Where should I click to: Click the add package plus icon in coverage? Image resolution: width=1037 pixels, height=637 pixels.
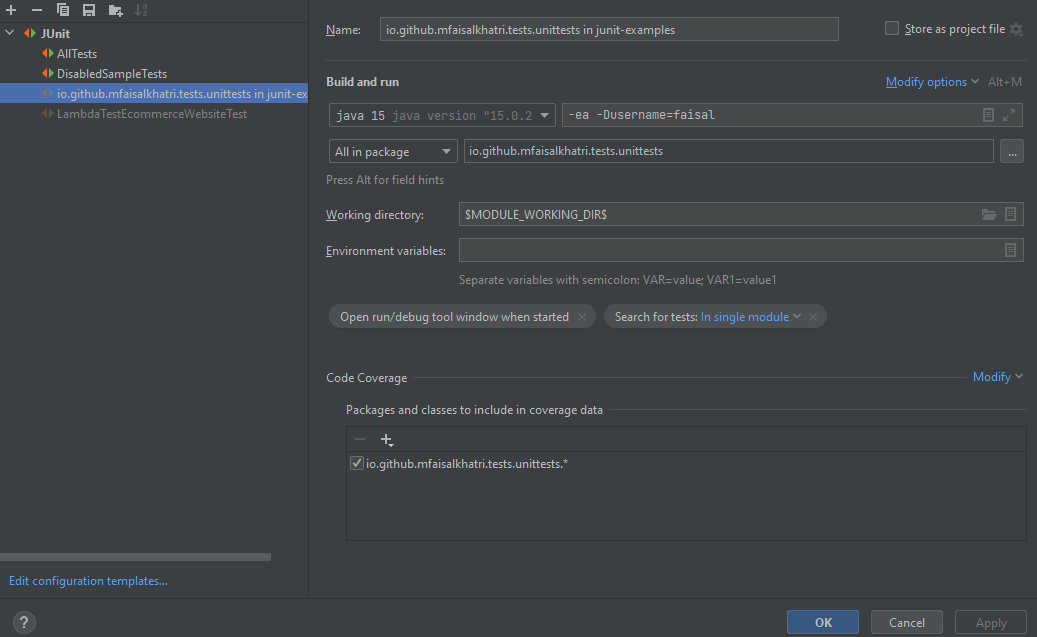(387, 440)
